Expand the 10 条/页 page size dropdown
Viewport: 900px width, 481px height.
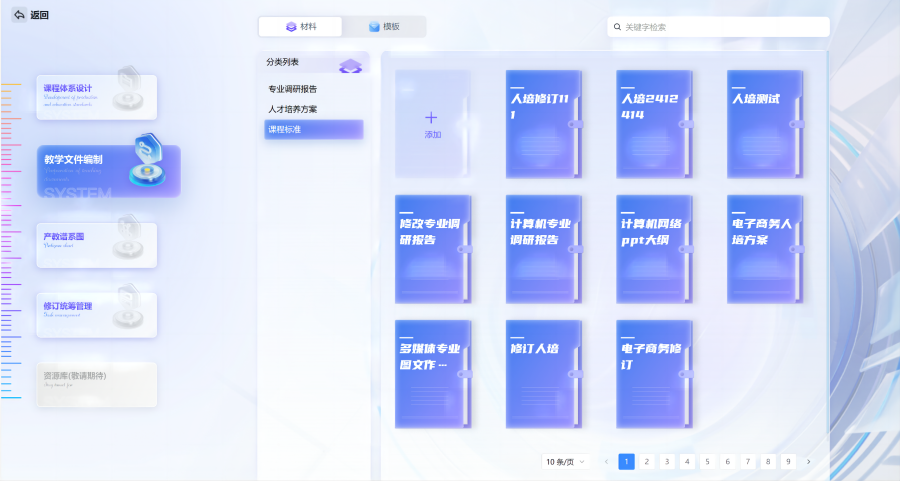pos(565,462)
